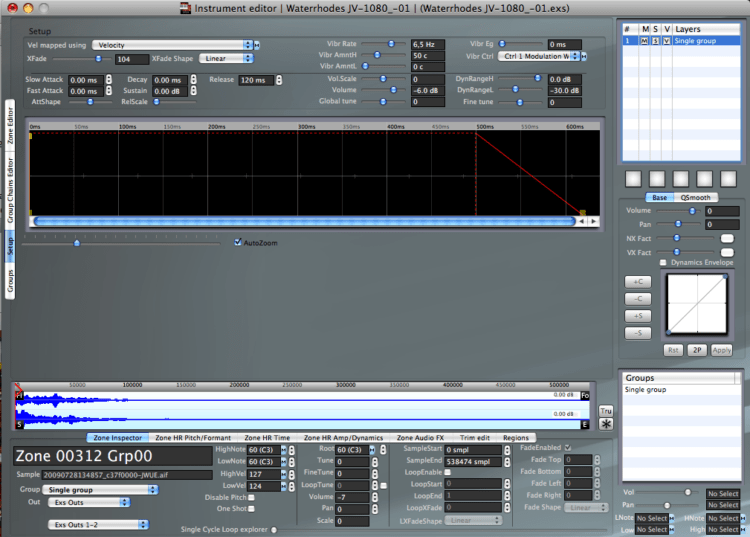The image size is (750, 537).
Task: Click the third square layer button
Action: [x=681, y=179]
